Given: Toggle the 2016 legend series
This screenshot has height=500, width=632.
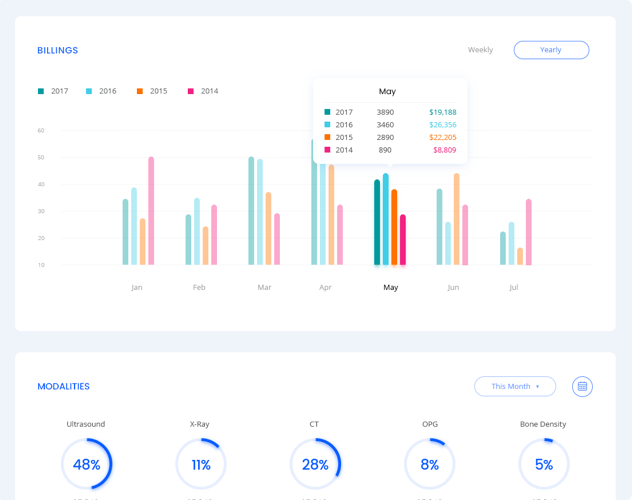Looking at the screenshot, I should [x=102, y=91].
